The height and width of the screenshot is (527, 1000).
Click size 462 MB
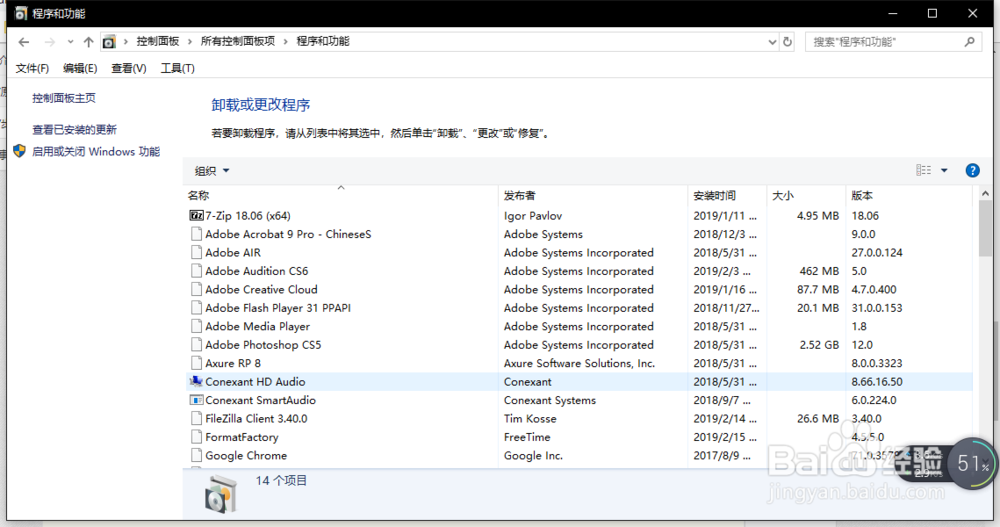pos(819,271)
